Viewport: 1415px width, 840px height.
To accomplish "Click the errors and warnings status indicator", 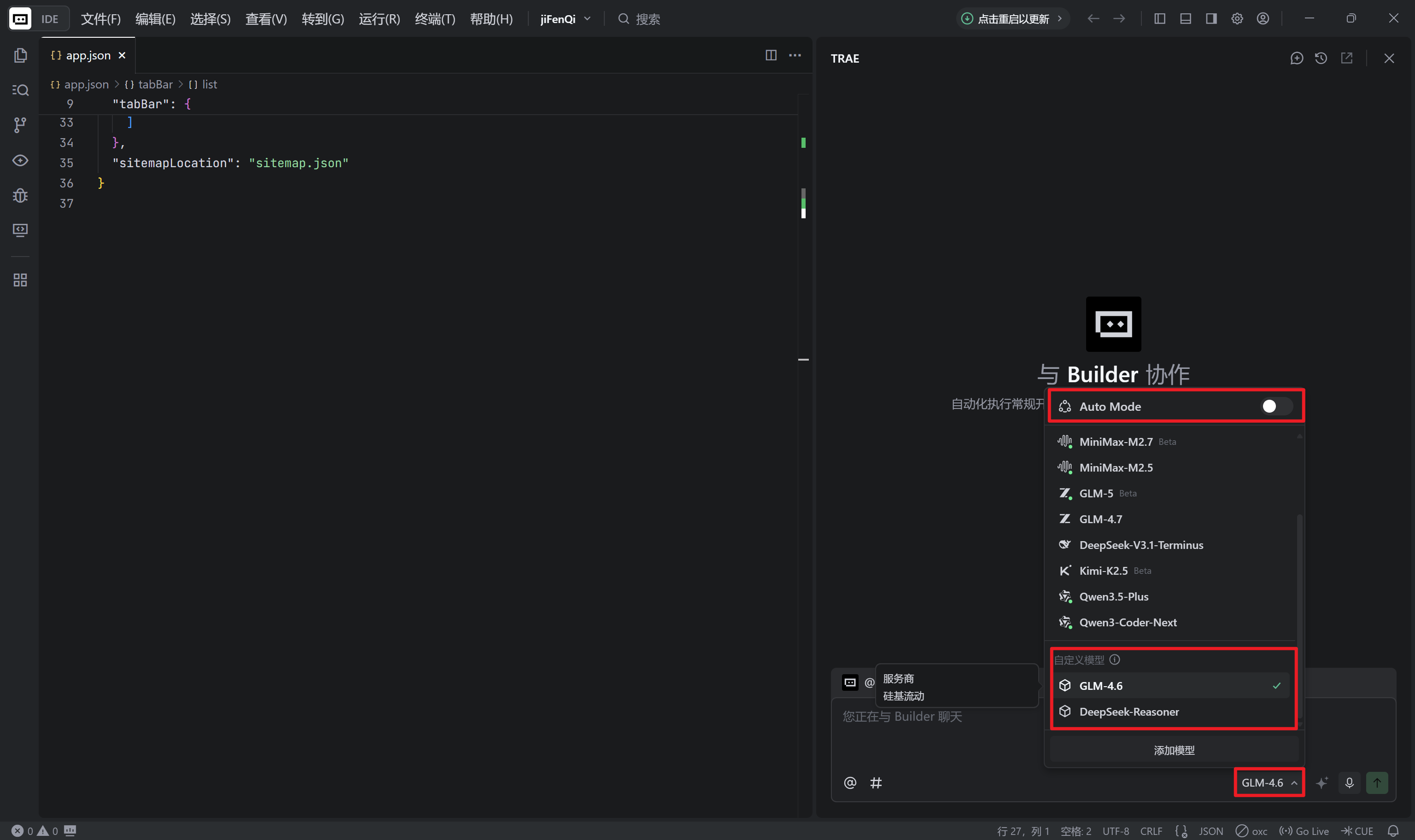I will [35, 831].
